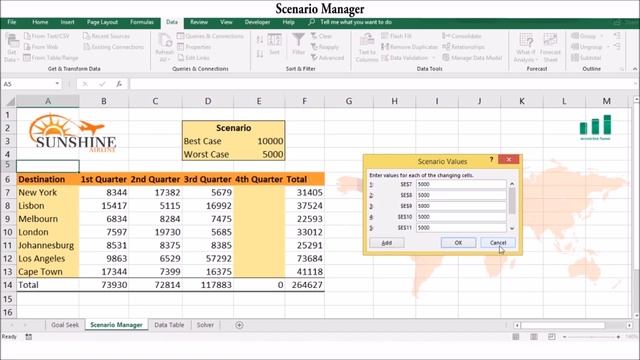Open the Data Table sheet tab
This screenshot has height=360, width=640.
169,325
